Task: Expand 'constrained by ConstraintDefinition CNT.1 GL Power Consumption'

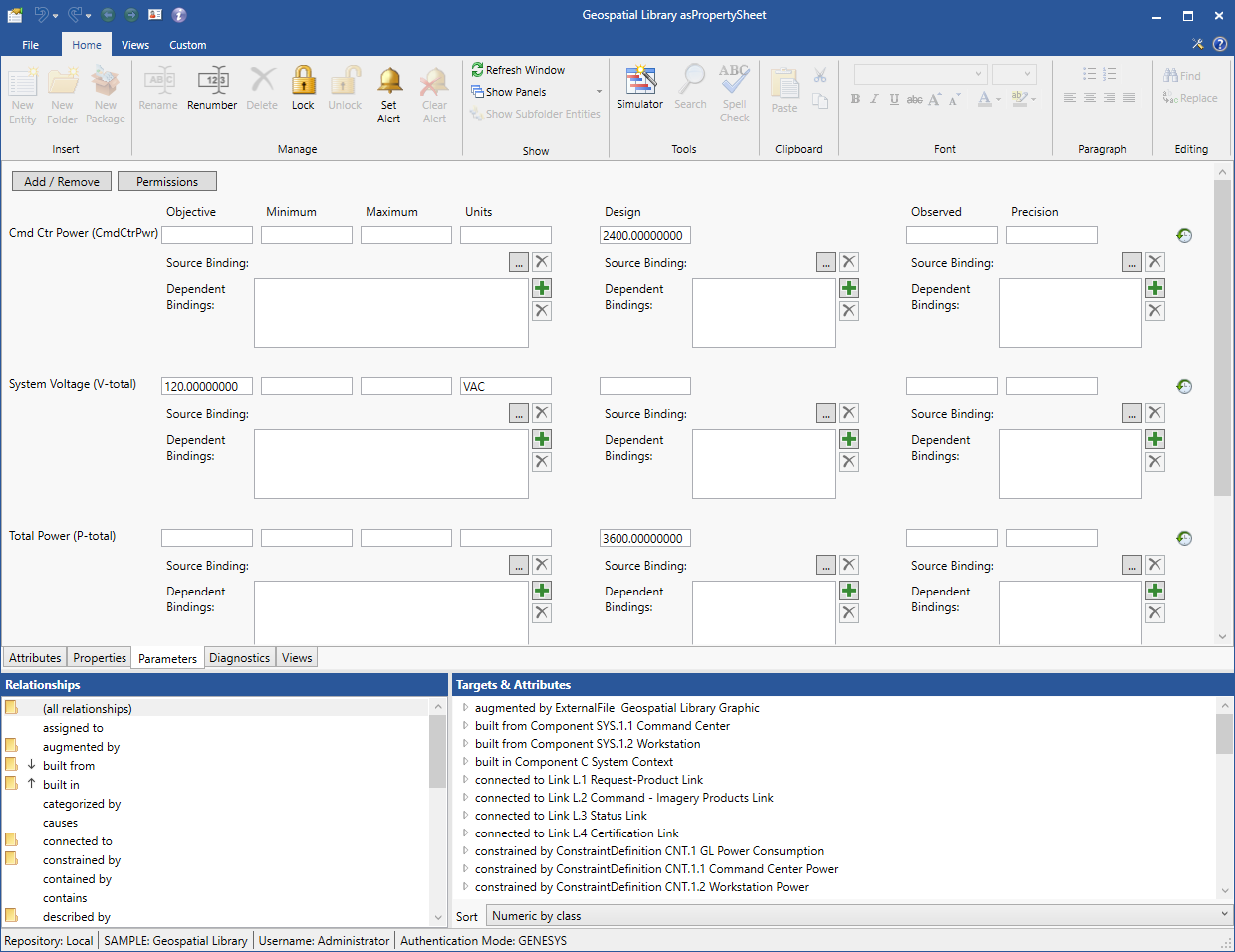Action: click(x=465, y=851)
